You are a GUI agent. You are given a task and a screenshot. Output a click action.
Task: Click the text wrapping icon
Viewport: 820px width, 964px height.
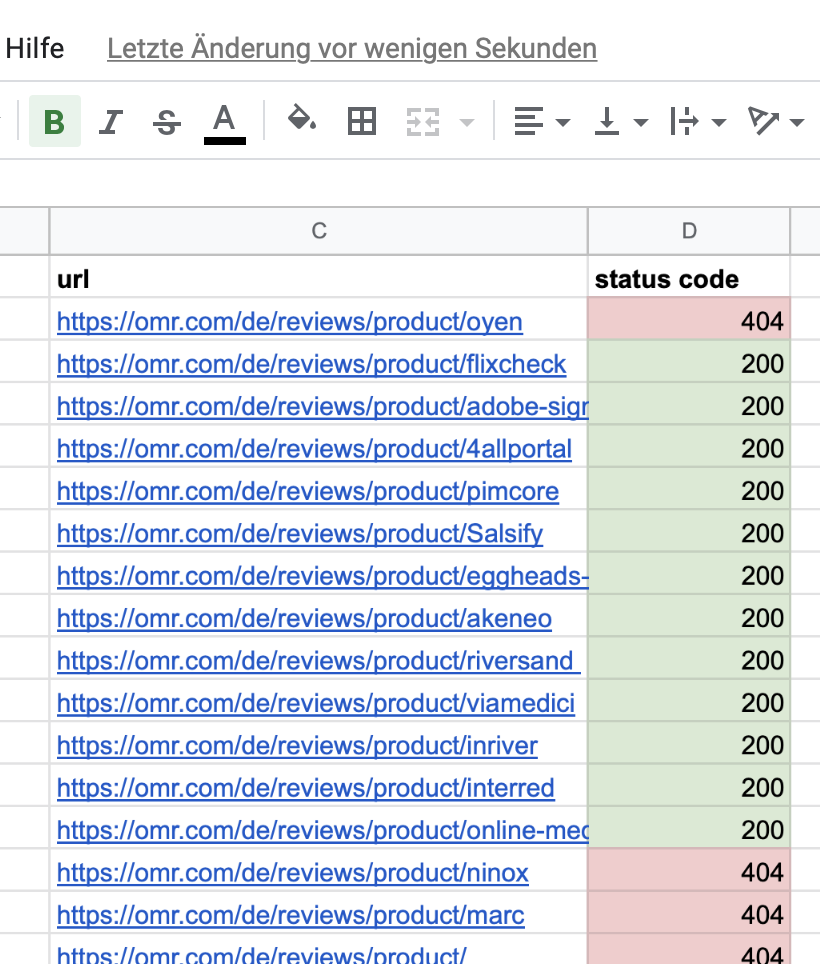coord(684,121)
